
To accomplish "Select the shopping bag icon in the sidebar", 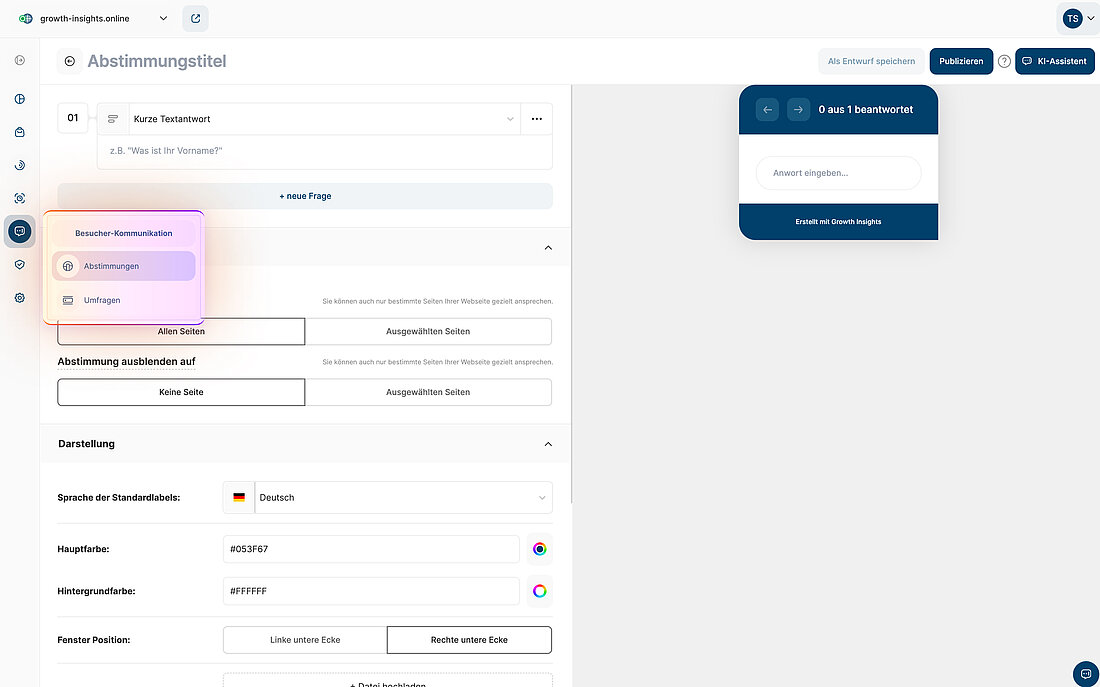I will pyautogui.click(x=19, y=131).
